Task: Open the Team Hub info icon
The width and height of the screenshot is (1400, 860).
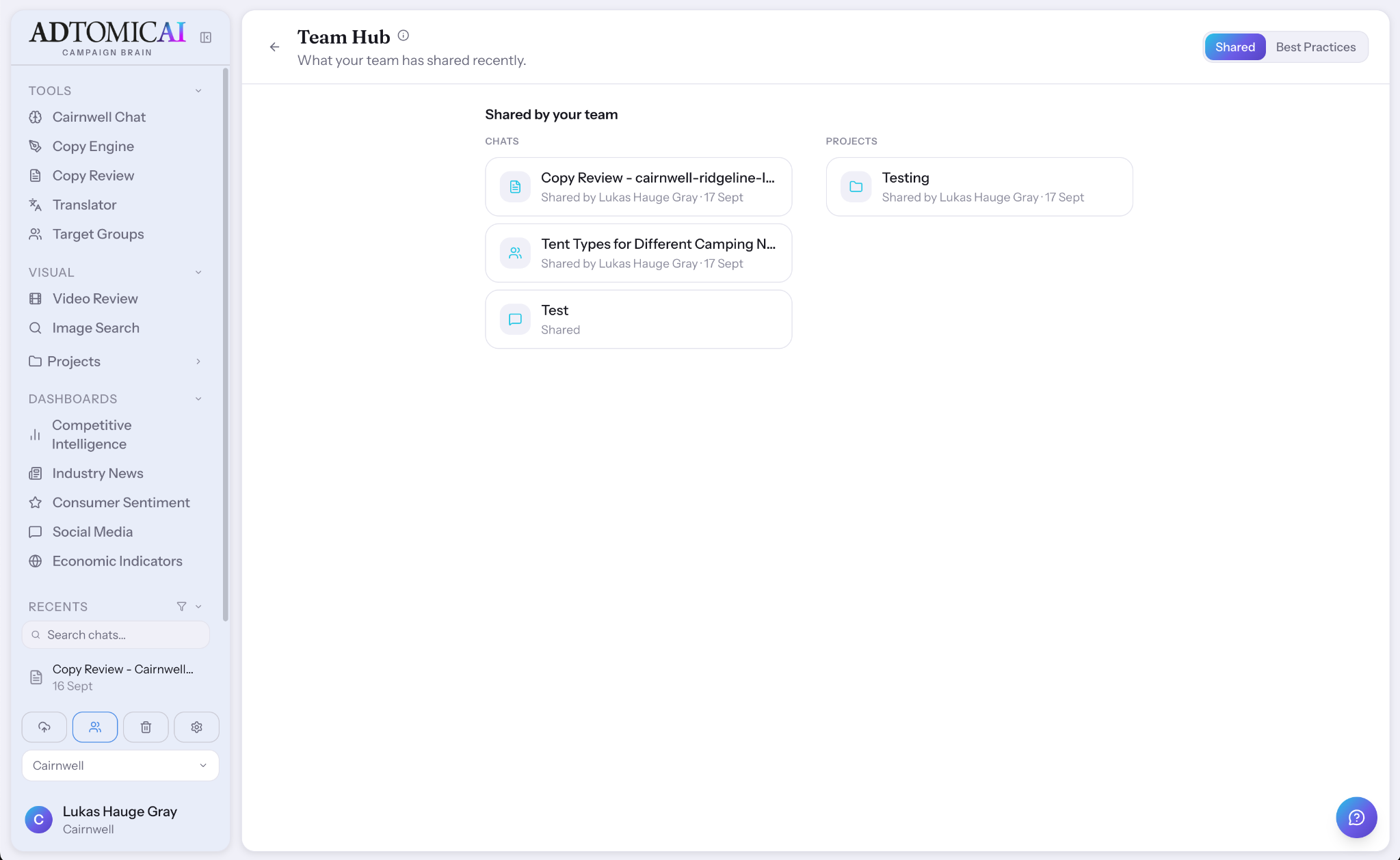Action: click(404, 36)
